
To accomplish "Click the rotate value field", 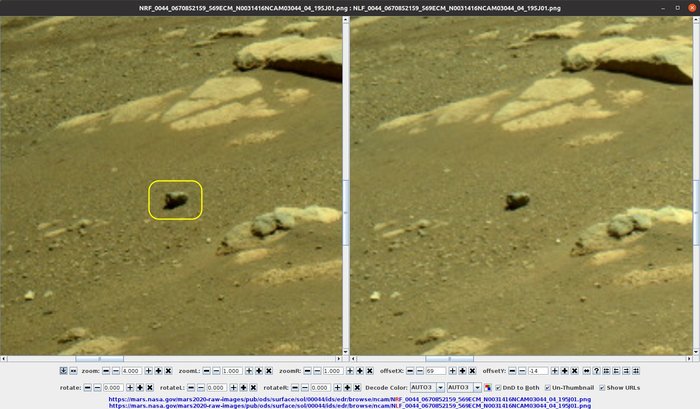I will point(113,388).
